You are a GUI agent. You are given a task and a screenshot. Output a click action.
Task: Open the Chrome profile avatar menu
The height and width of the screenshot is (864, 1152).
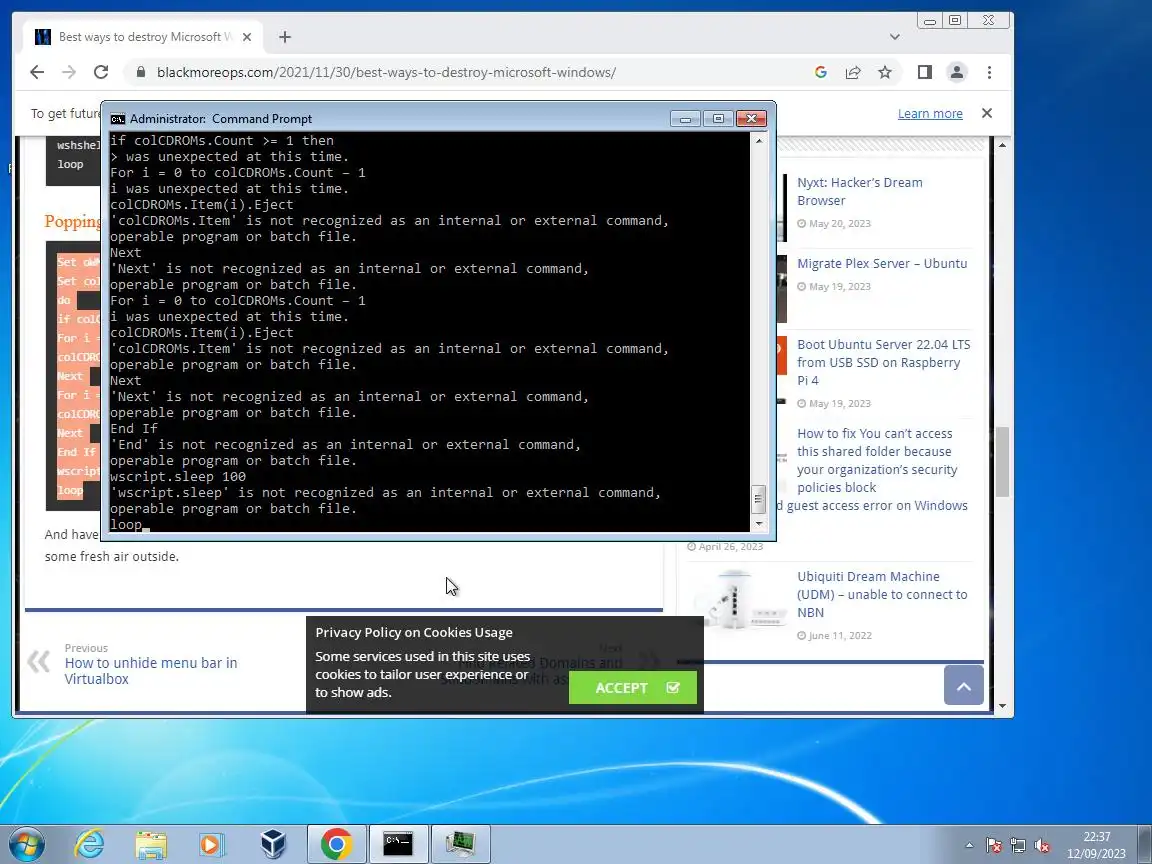(x=957, y=72)
